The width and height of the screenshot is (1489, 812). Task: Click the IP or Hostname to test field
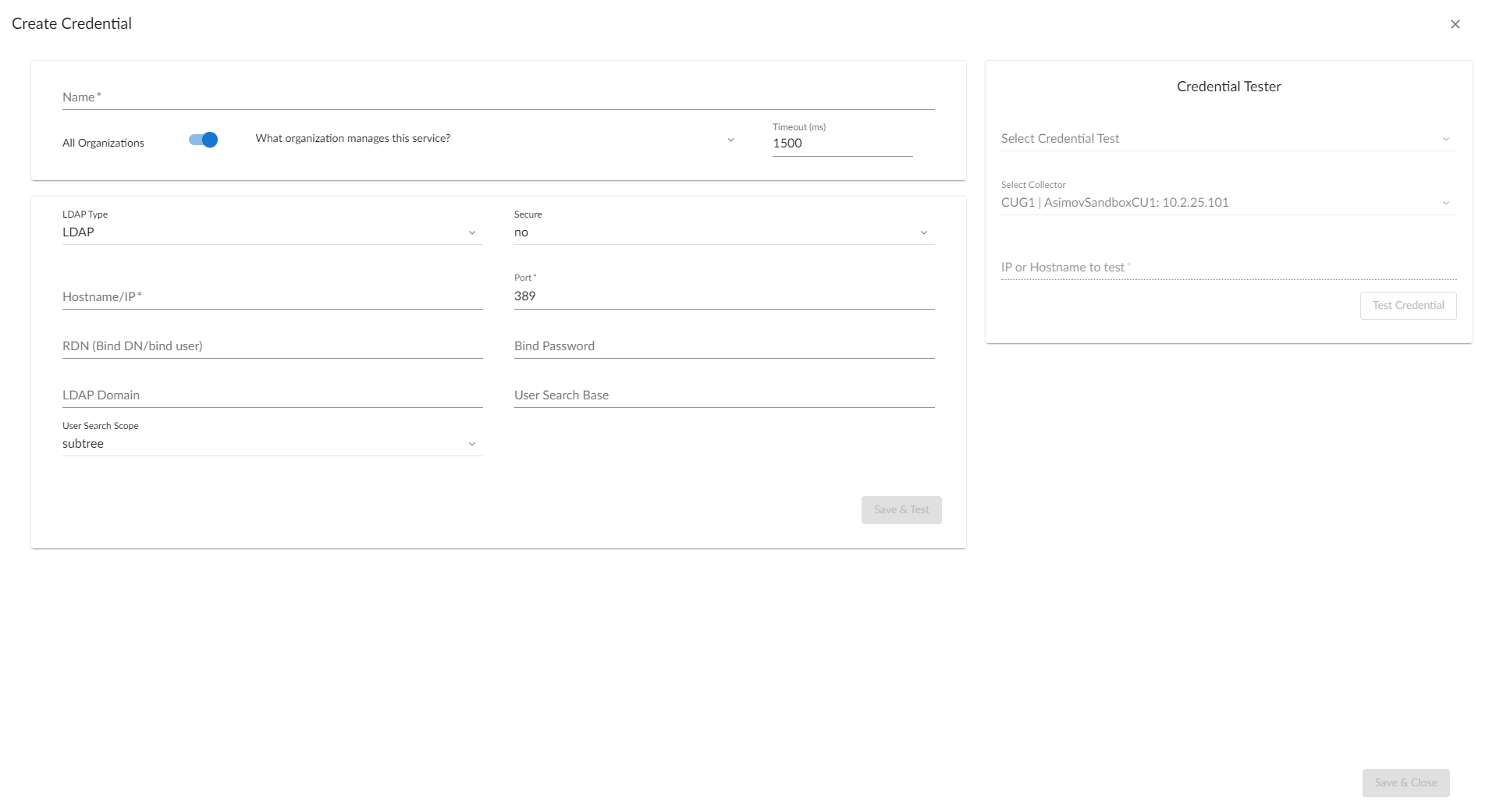coord(1228,268)
